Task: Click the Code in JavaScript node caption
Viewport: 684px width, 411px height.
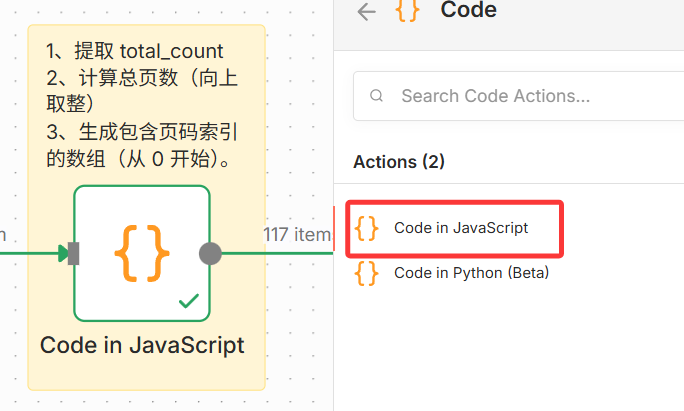Action: [142, 345]
